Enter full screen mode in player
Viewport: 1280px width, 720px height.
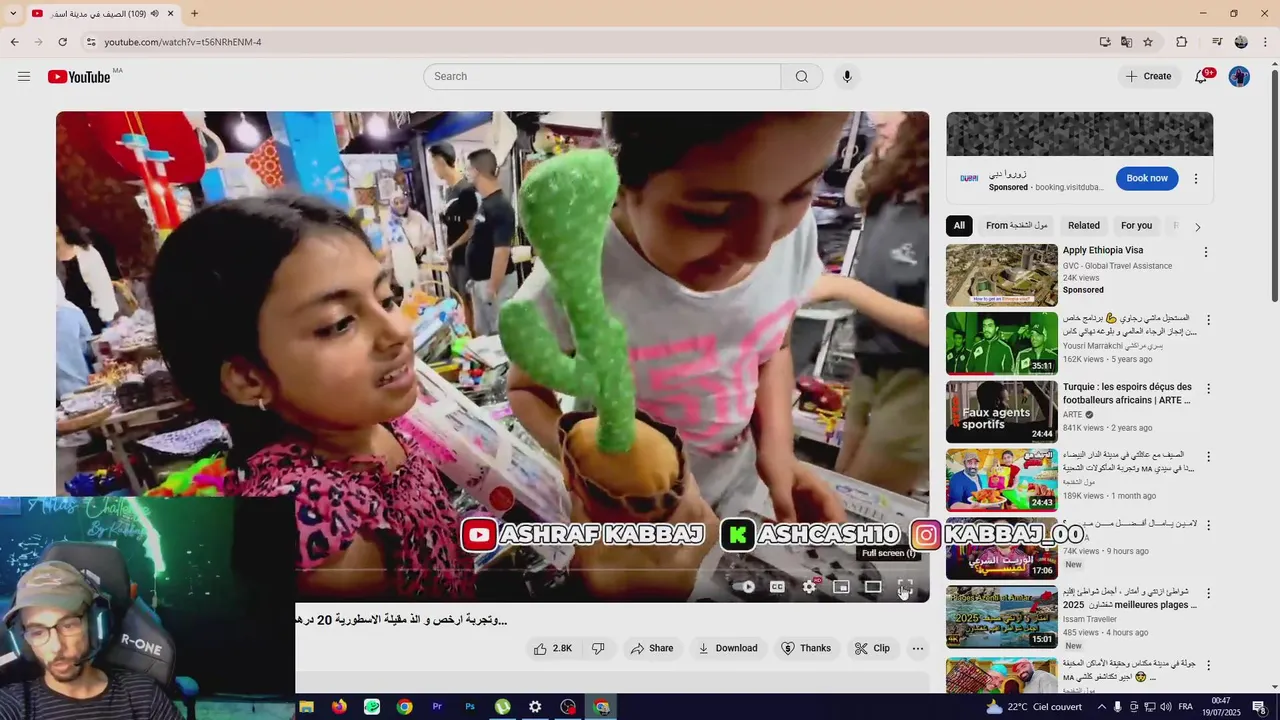click(x=905, y=587)
